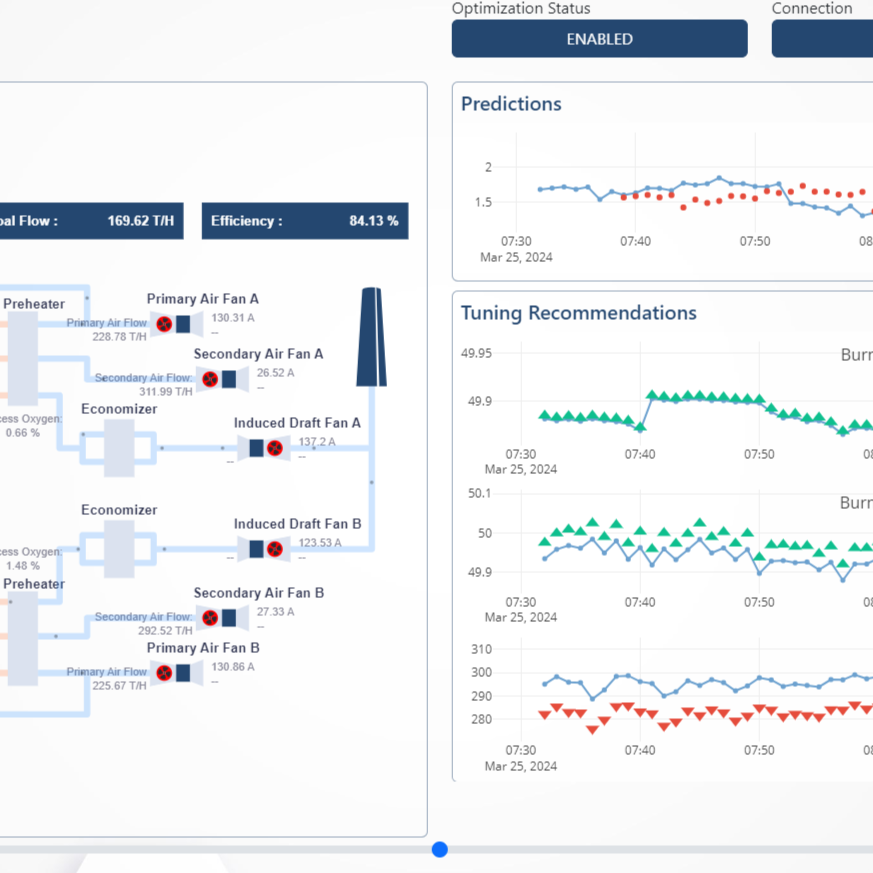
Task: Click the exhaust stack chimney icon
Action: click(x=372, y=337)
